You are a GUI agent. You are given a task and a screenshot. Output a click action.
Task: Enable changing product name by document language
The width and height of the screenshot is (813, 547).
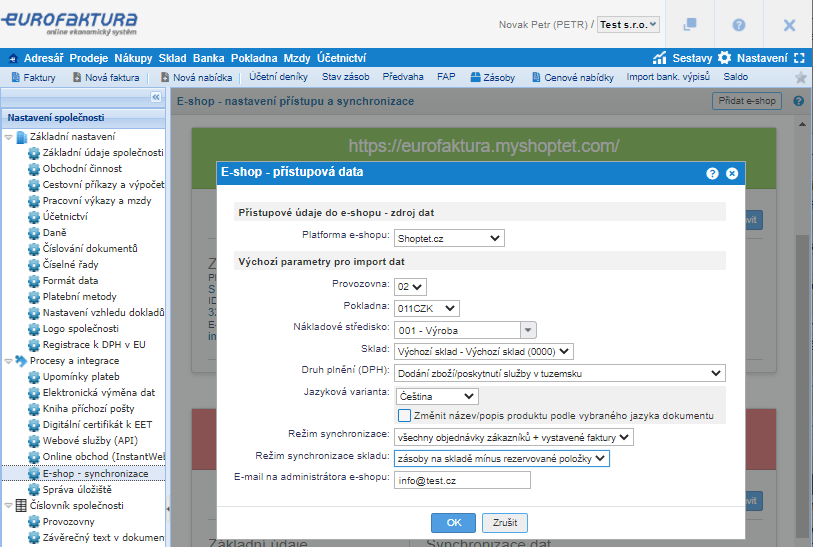(x=405, y=415)
